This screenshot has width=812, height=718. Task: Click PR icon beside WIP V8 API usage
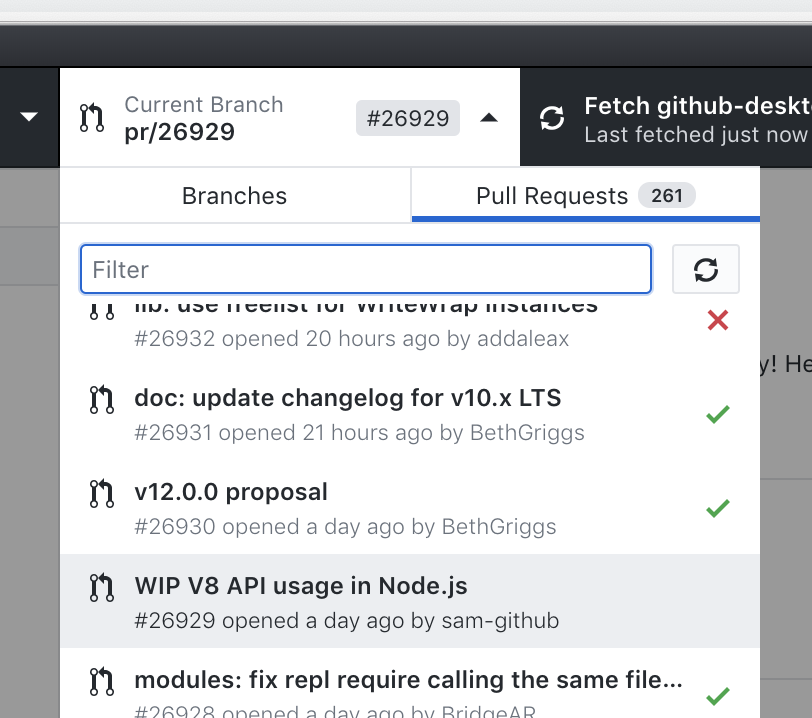click(x=102, y=587)
